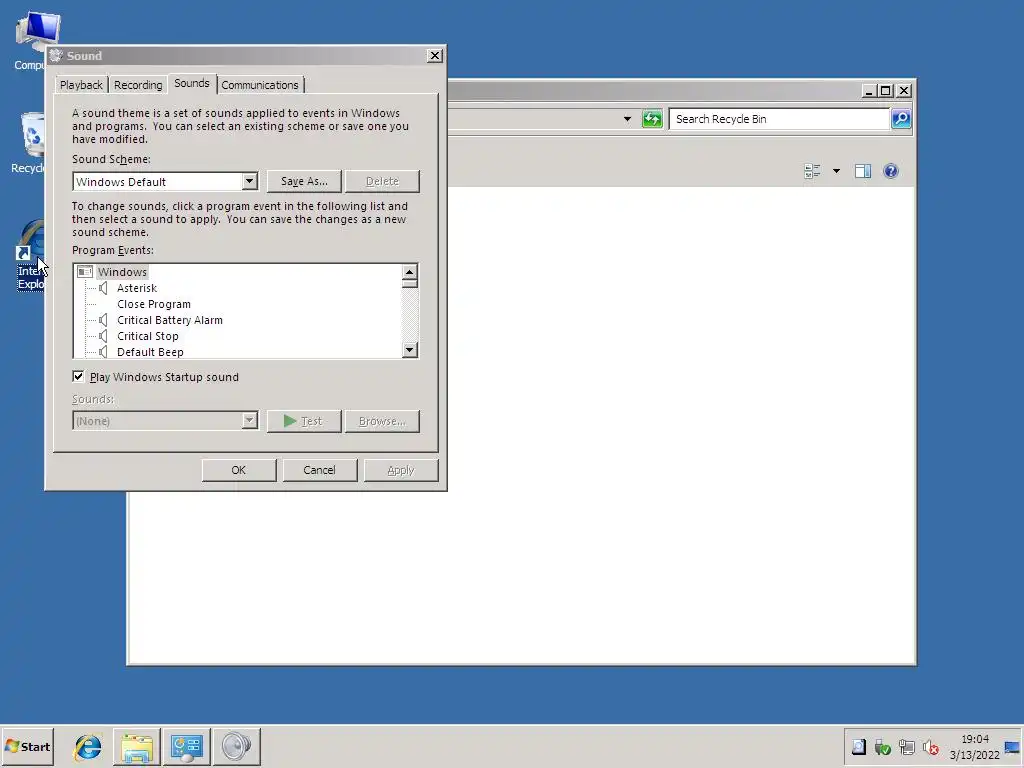This screenshot has height=768, width=1024.
Task: Launch Internet Explorer from the taskbar
Action: 88,746
